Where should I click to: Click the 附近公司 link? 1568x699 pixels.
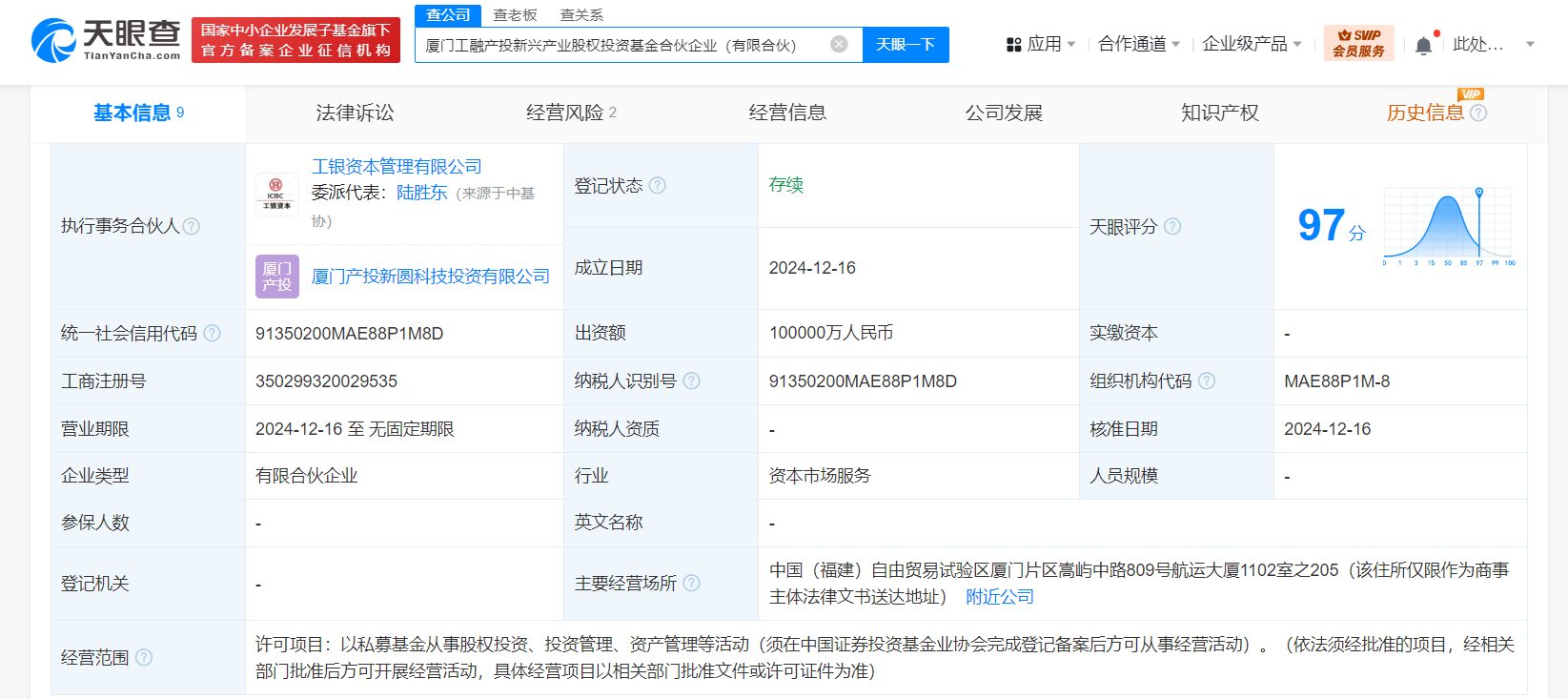coord(1000,597)
